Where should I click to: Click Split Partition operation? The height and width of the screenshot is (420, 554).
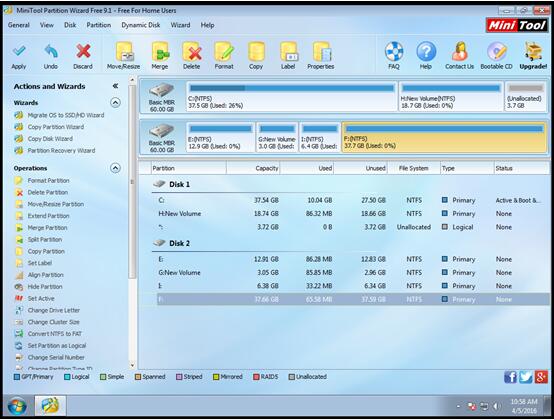click(x=39, y=239)
